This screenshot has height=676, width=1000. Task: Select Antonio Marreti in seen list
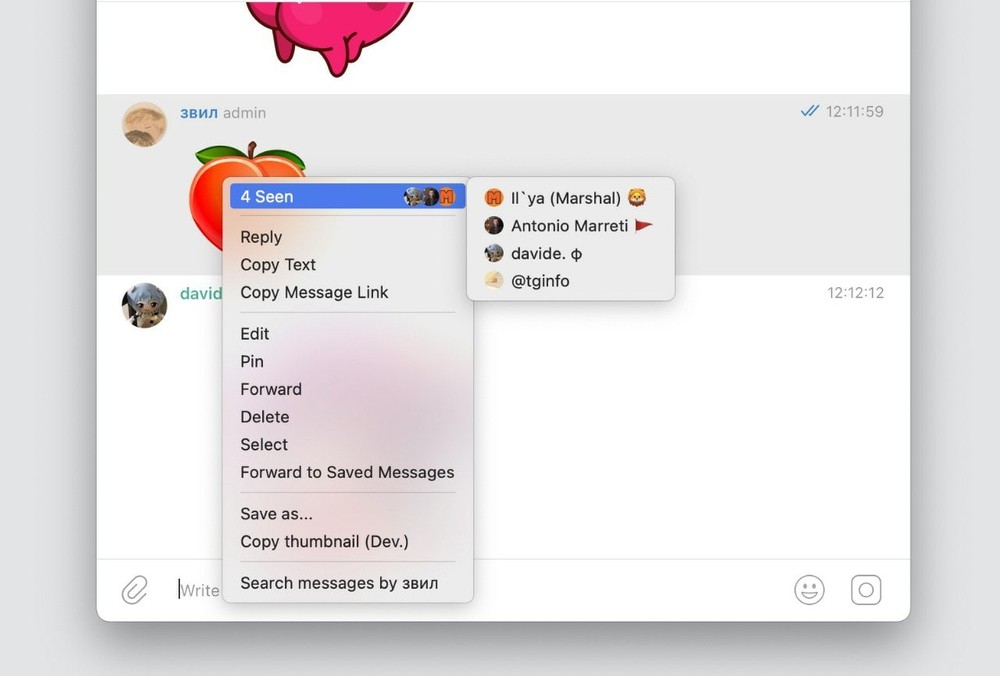[569, 226]
